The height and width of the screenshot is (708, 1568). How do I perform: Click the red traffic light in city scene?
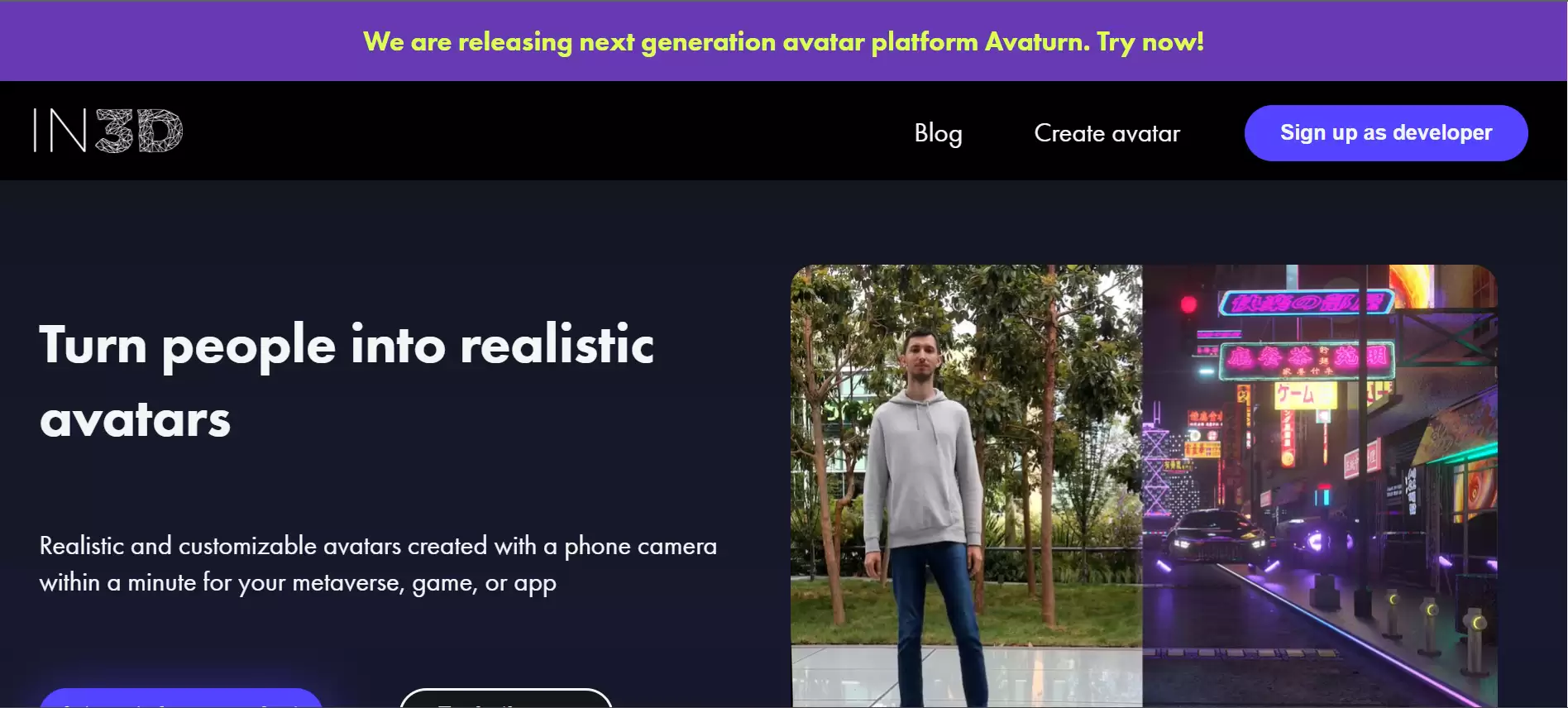click(1188, 304)
